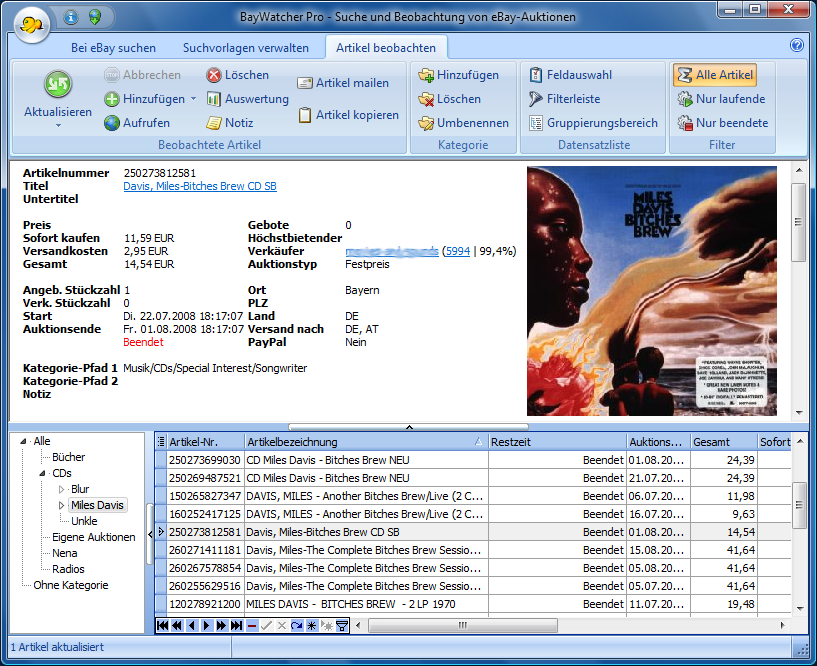817x666 pixels.
Task: Sort by Artikel-Nr. column header
Action: coord(205,442)
